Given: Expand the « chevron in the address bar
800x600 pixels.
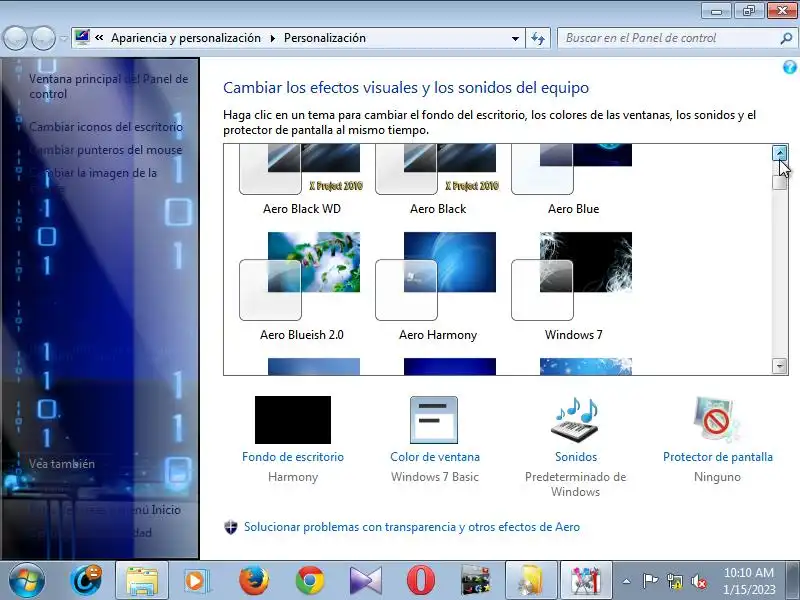Looking at the screenshot, I should pyautogui.click(x=99, y=38).
